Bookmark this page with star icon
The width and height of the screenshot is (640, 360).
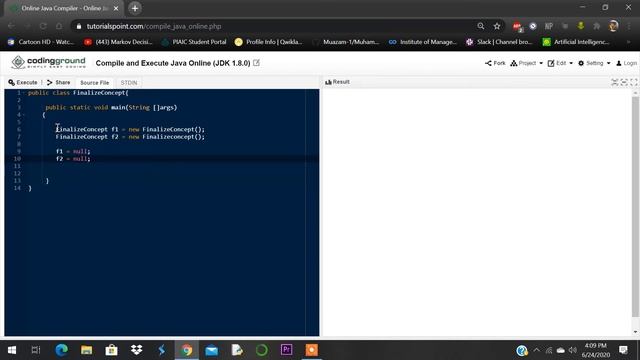497,26
